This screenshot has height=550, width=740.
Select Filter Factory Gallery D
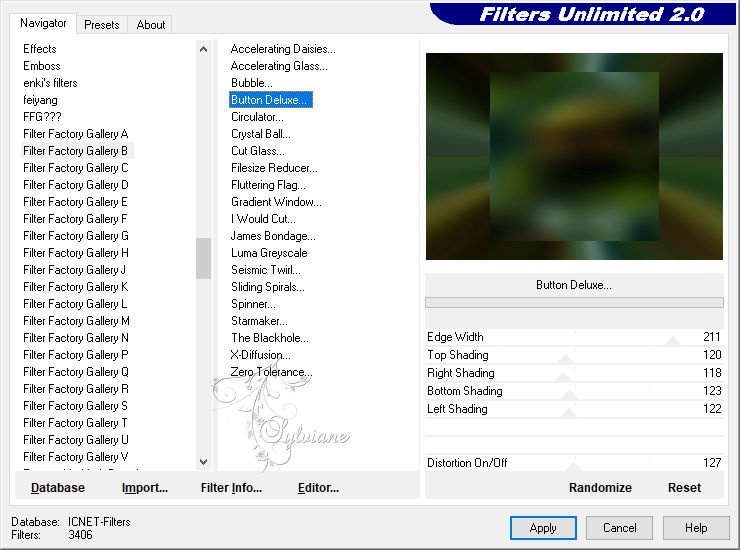tap(76, 185)
